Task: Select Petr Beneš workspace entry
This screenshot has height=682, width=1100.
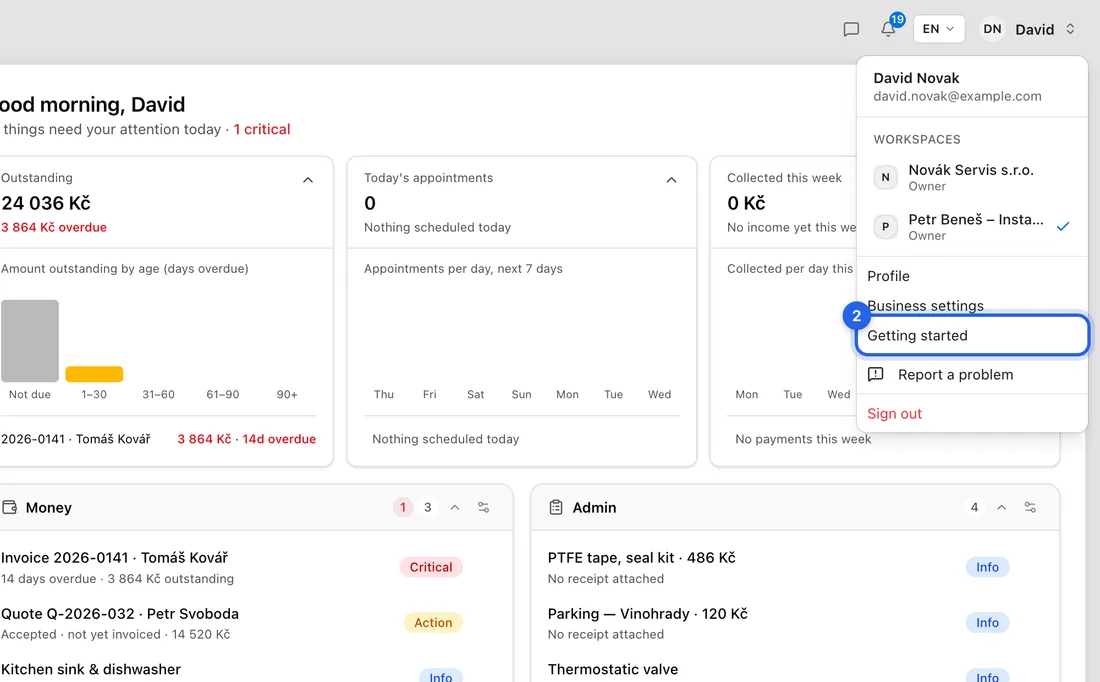Action: 972,227
